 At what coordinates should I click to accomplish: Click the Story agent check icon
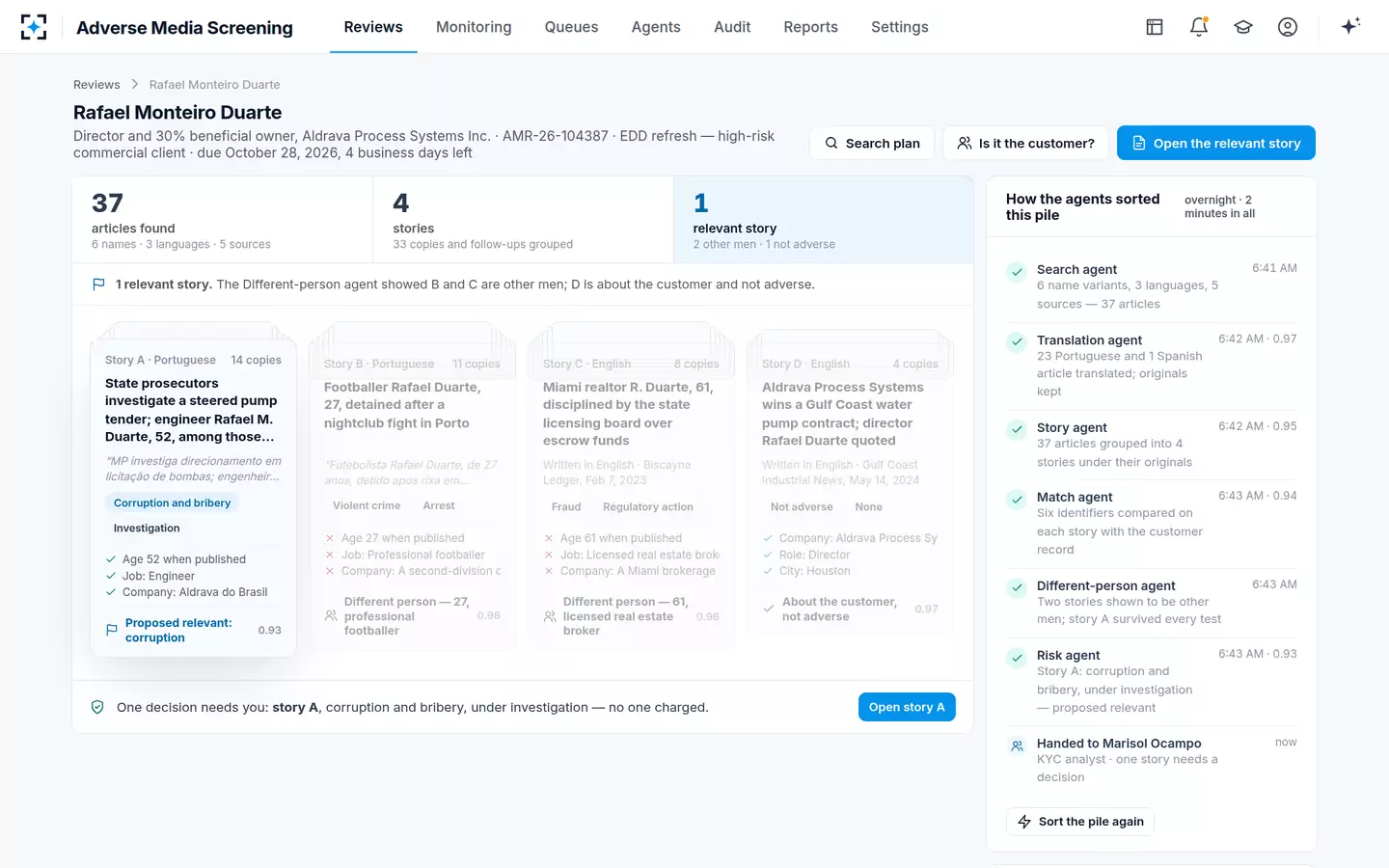1017,430
